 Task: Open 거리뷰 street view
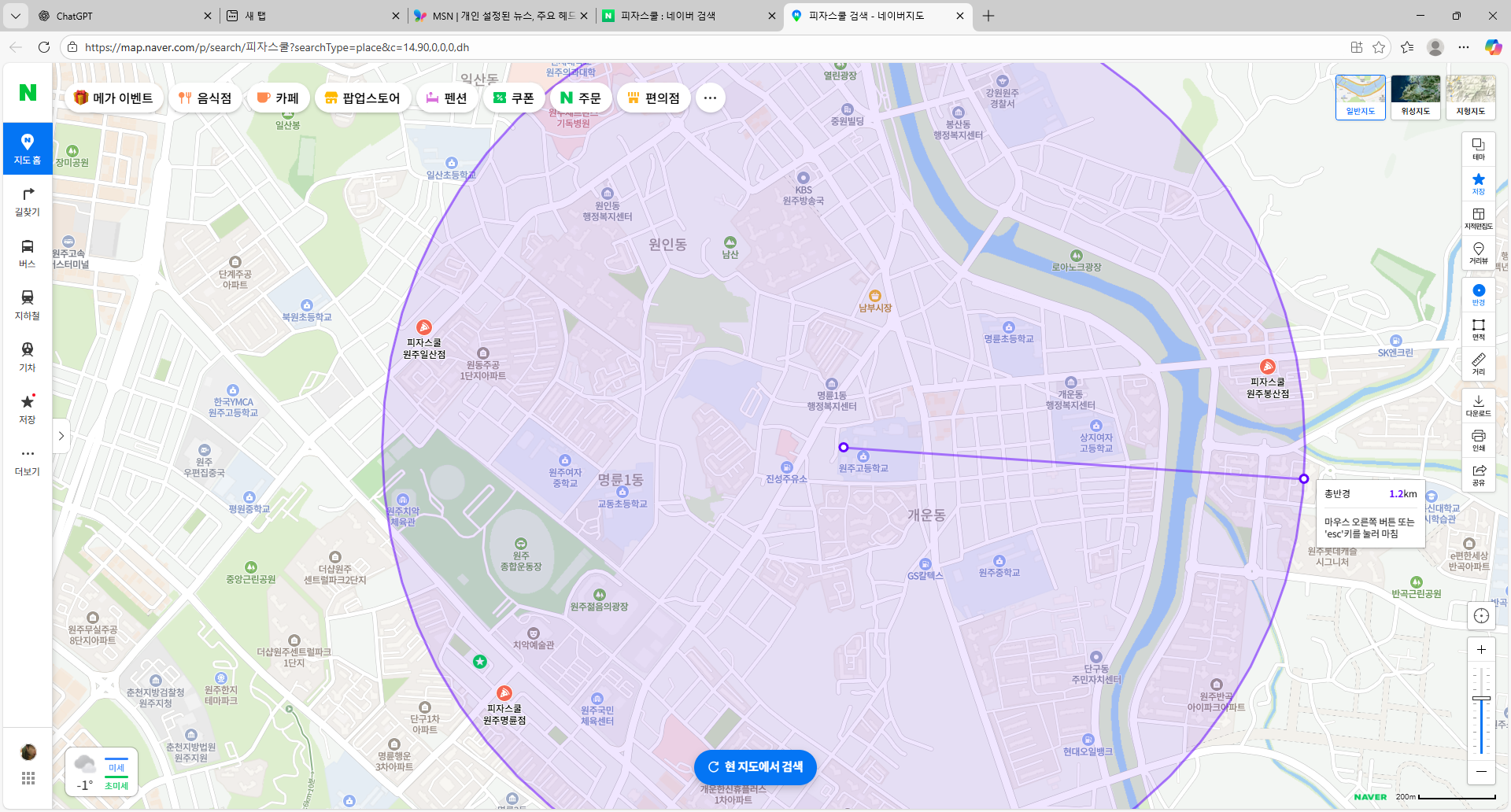[1479, 253]
